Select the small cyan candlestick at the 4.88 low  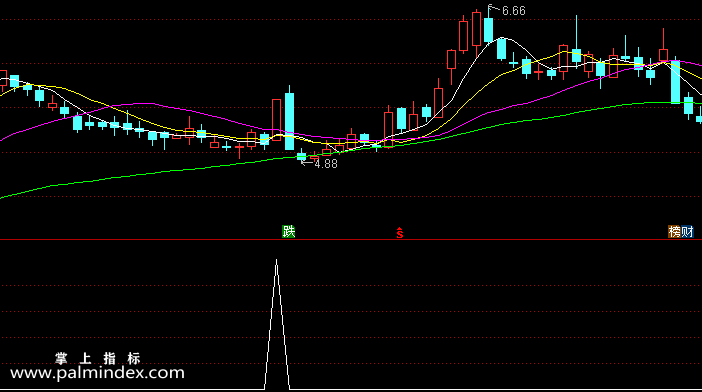(x=302, y=155)
